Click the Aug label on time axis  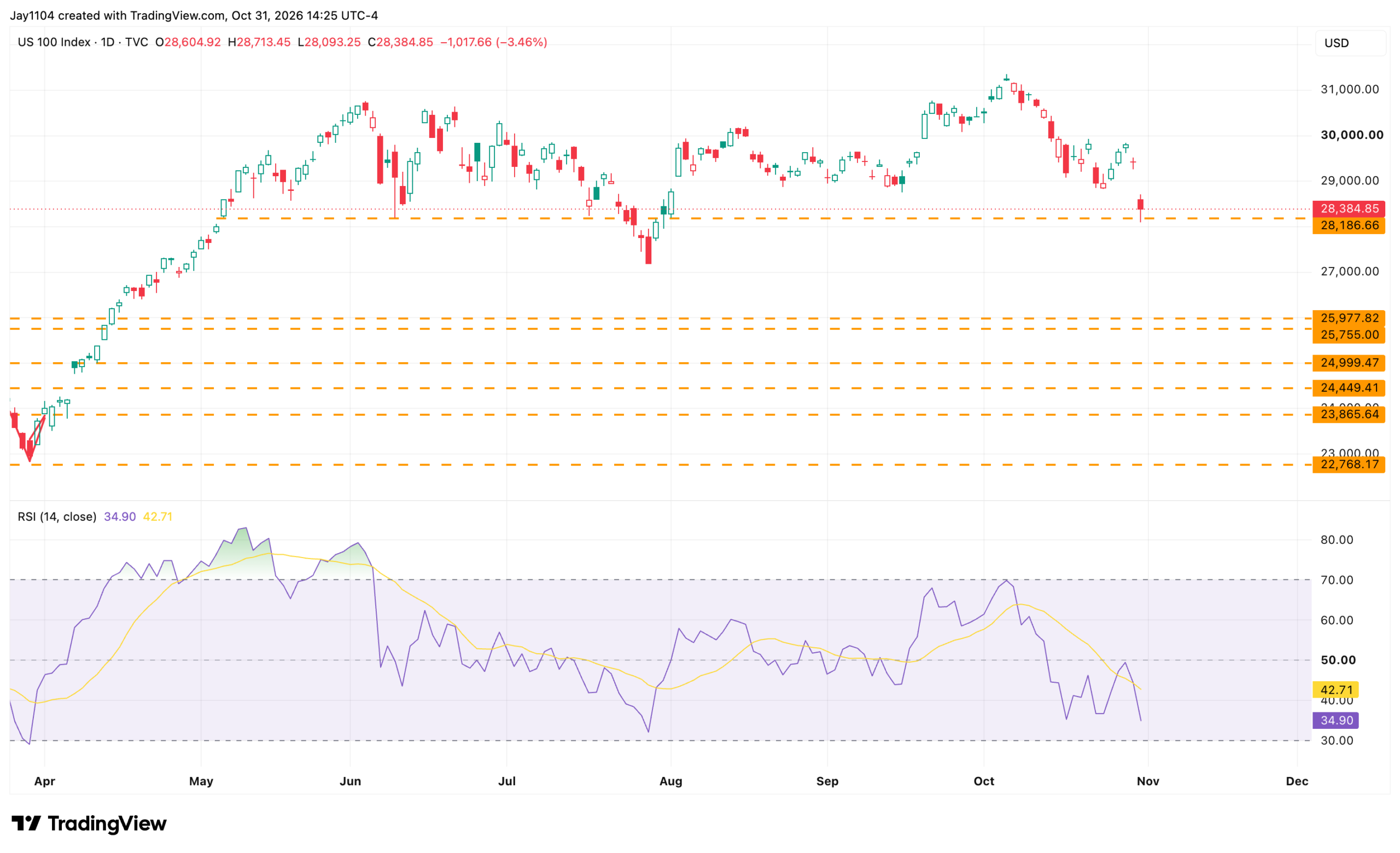click(671, 781)
